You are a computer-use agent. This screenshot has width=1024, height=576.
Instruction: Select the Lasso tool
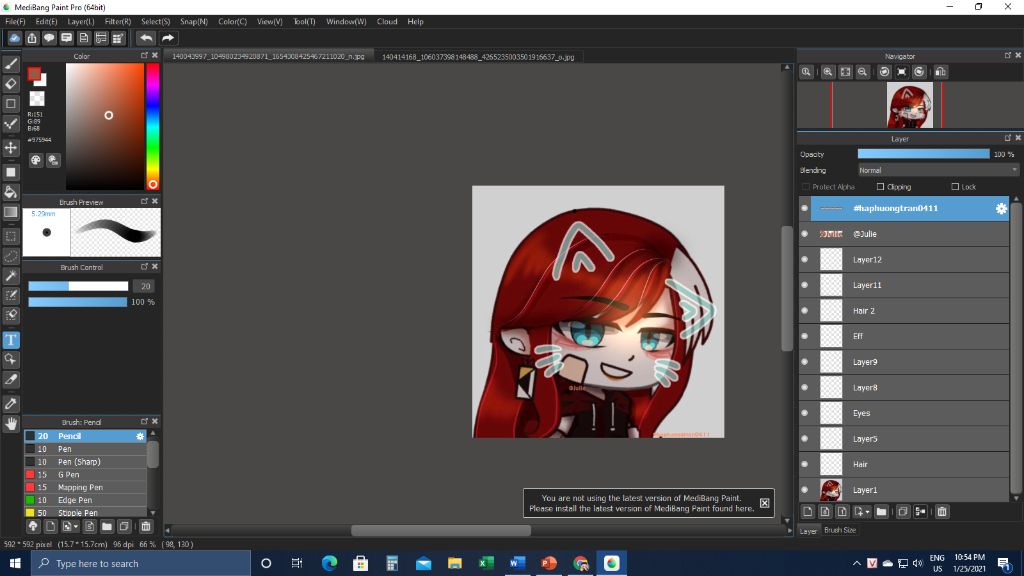click(x=10, y=256)
